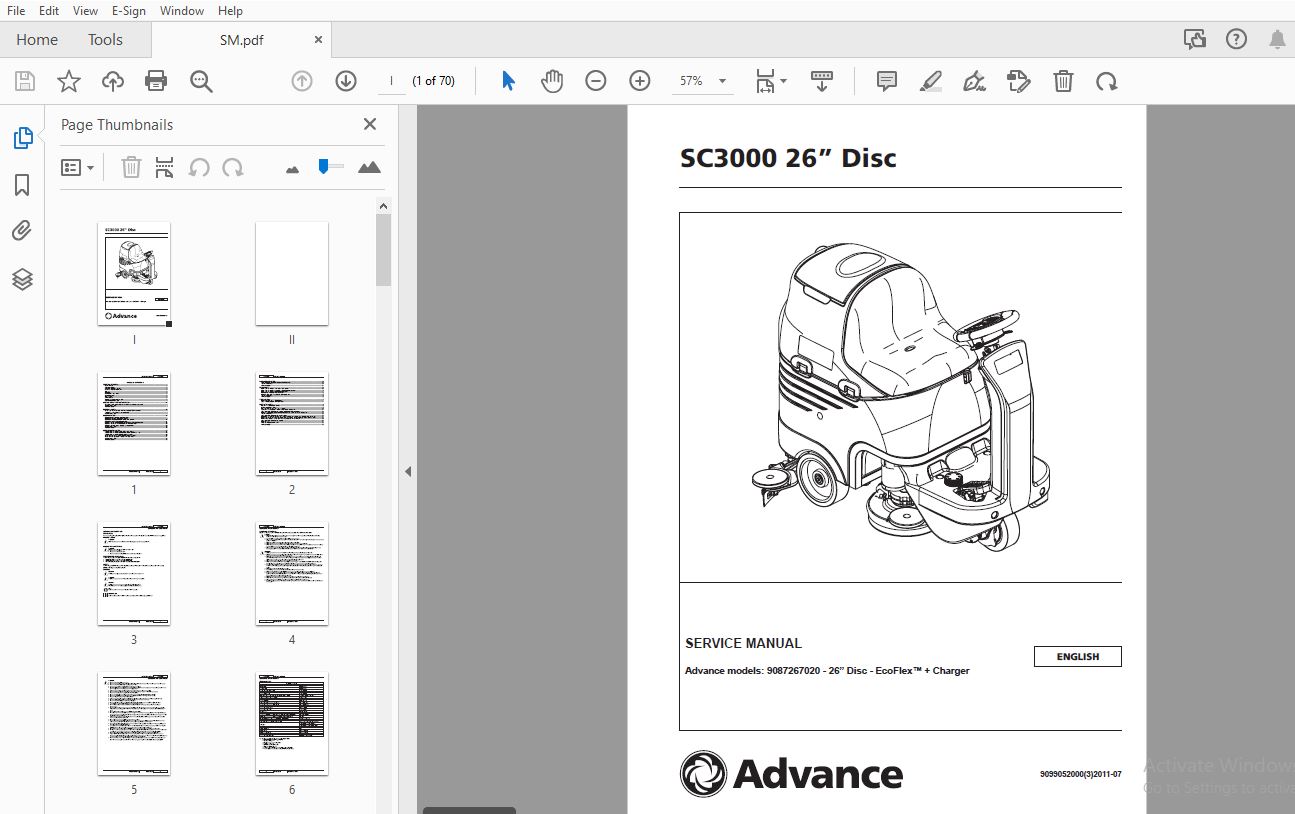Open the File menu
The image size is (1295, 814).
(x=16, y=10)
